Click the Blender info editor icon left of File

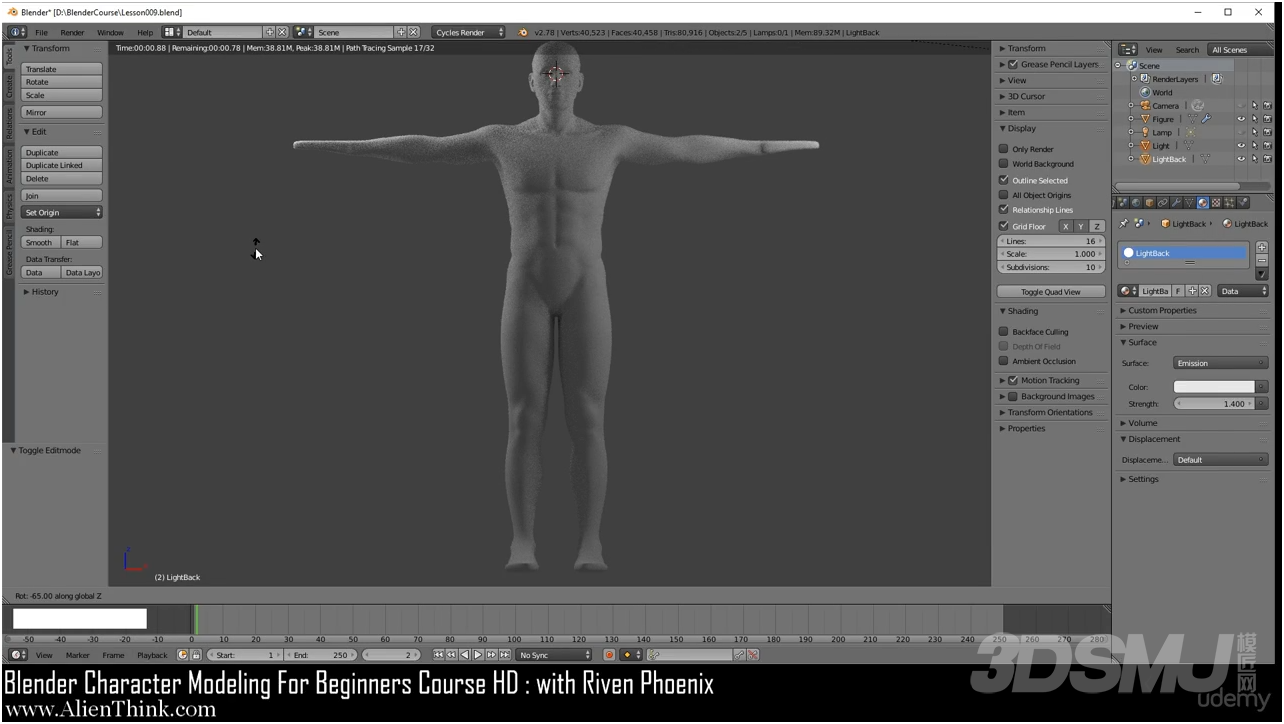click(x=17, y=32)
